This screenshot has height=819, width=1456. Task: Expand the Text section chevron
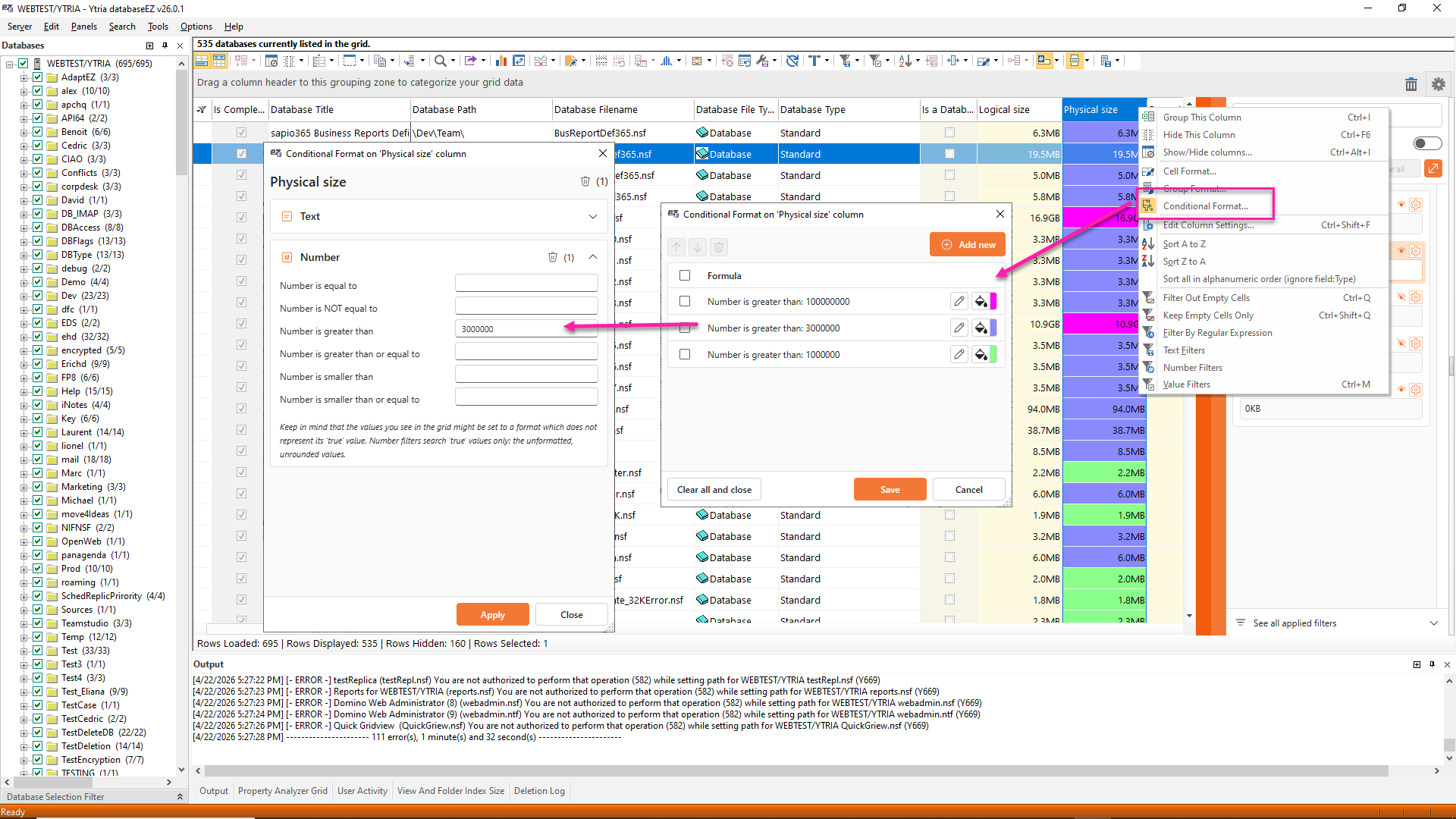[592, 217]
